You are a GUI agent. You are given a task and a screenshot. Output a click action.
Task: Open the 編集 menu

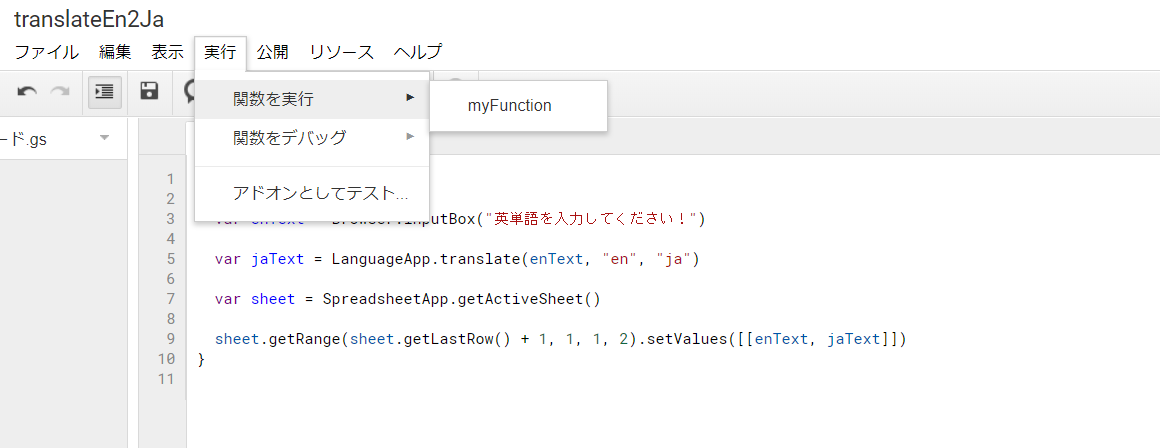click(x=115, y=52)
